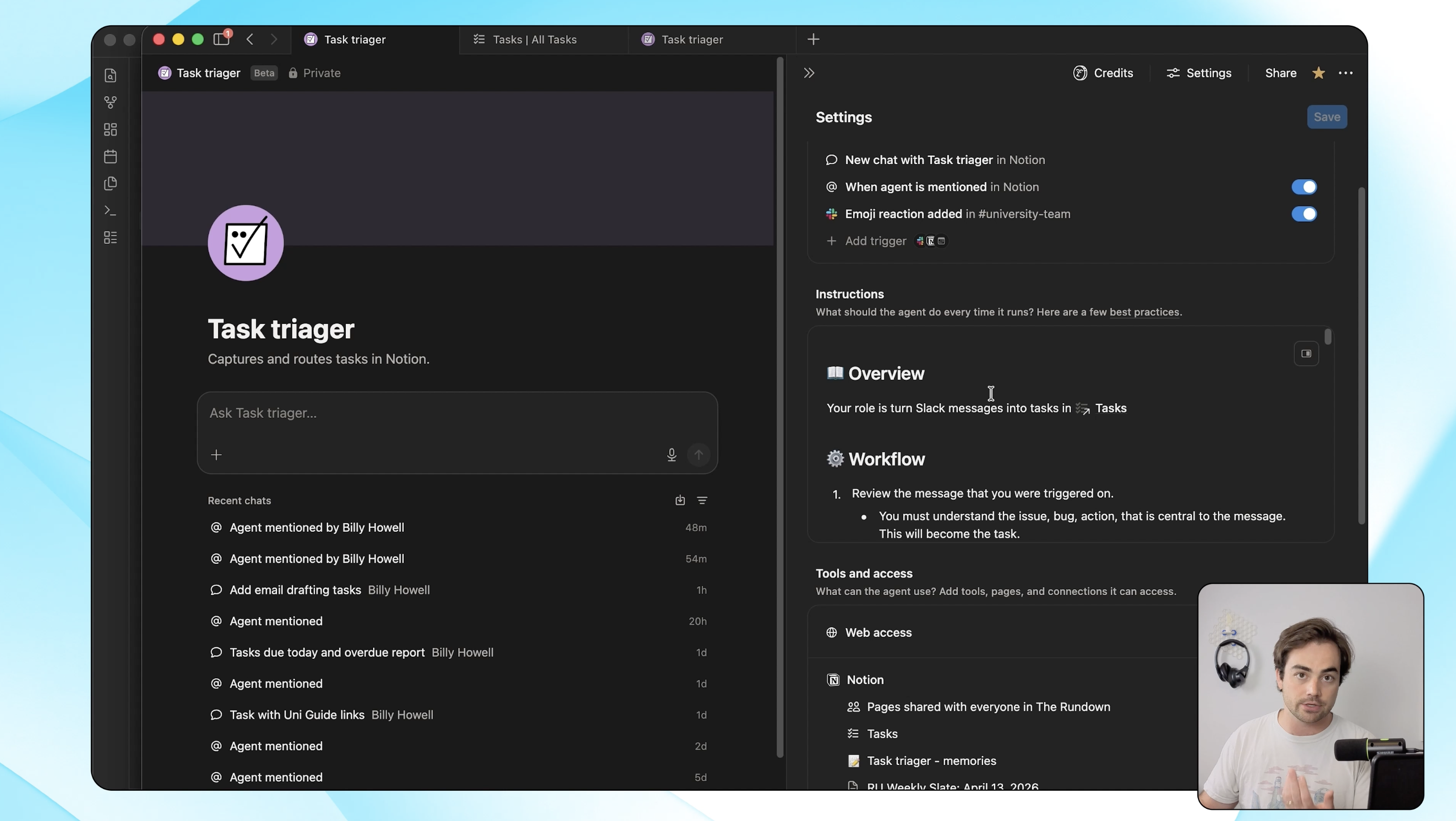This screenshot has height=821, width=1456.
Task: Open 'Task with Uni Guide links' chat
Action: click(457, 715)
